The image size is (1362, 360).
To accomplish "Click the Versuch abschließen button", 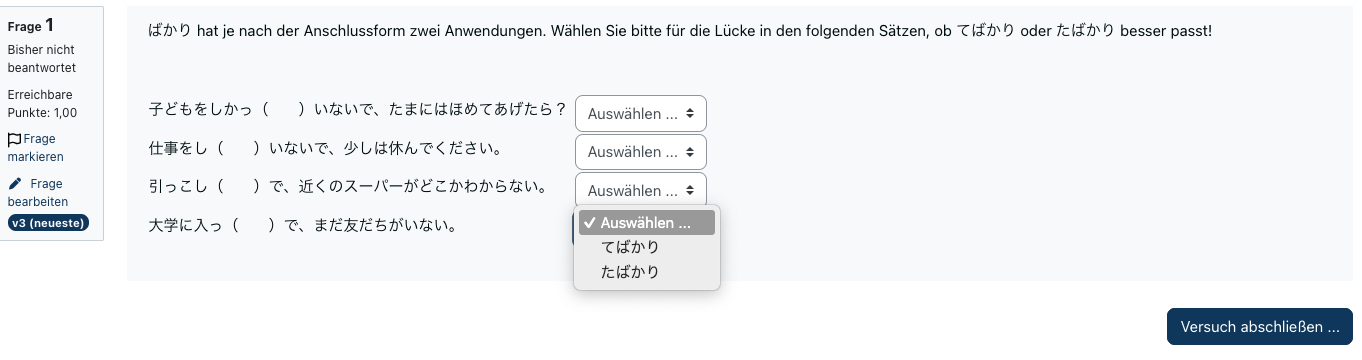I will (1260, 327).
